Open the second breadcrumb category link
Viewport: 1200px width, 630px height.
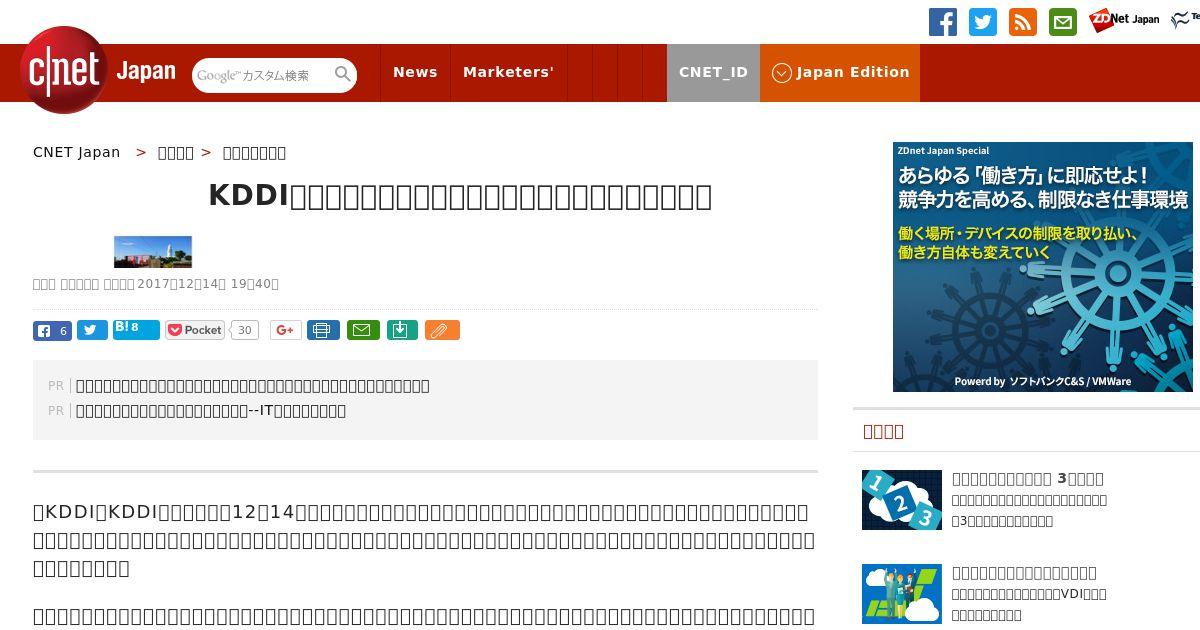pos(176,152)
